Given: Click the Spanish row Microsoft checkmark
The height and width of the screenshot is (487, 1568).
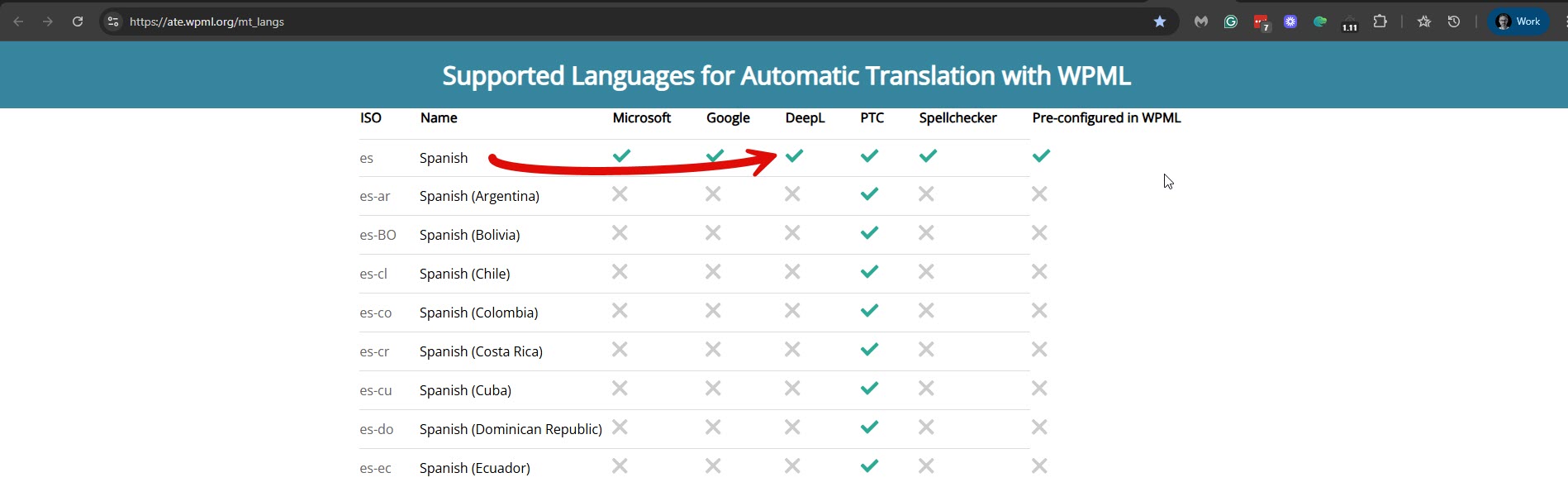Looking at the screenshot, I should [621, 155].
